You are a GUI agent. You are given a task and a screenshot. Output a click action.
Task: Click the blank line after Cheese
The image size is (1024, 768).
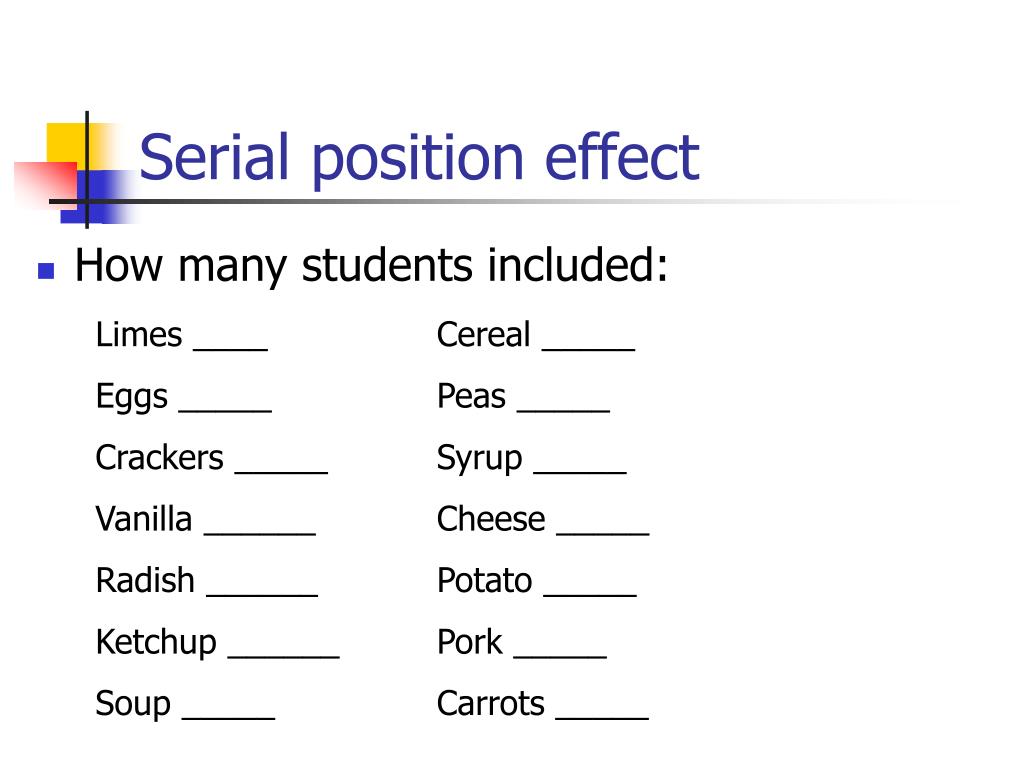coord(603,533)
